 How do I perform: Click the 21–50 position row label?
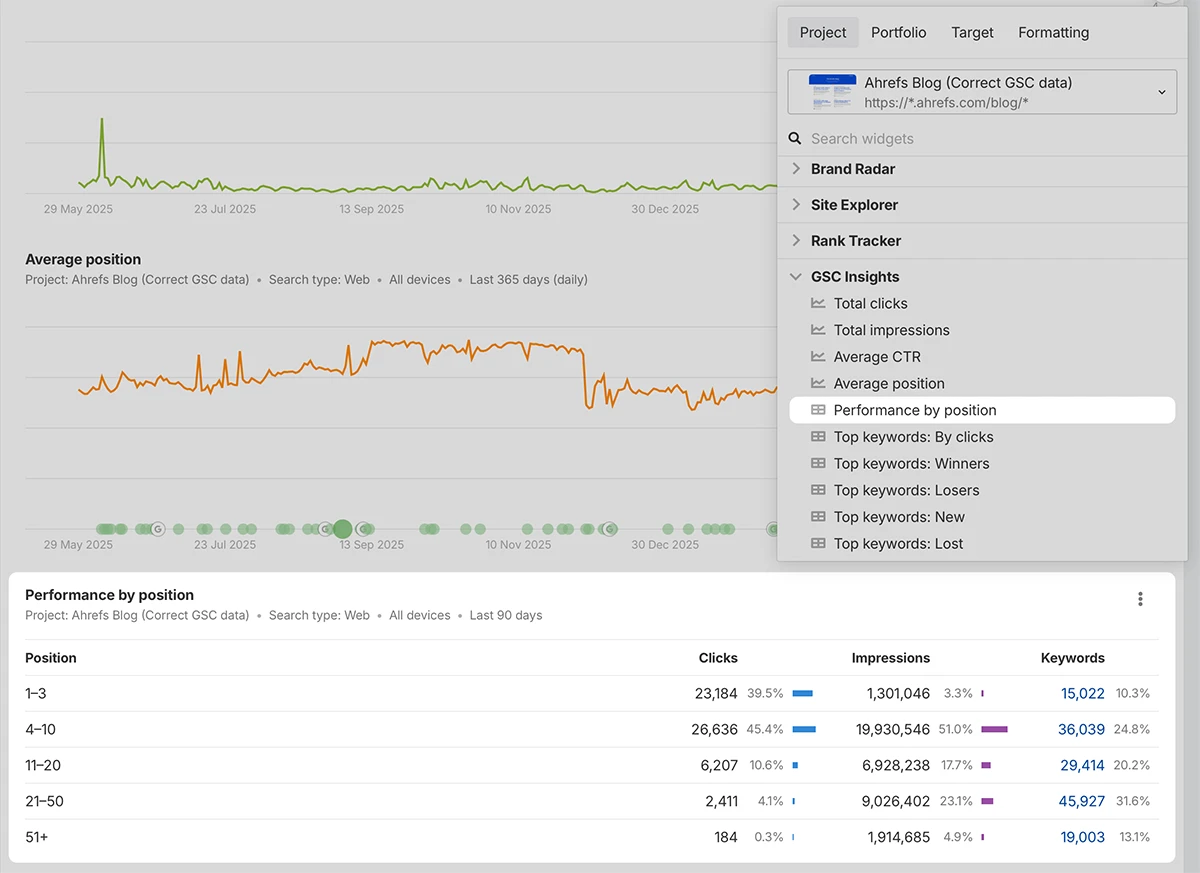tap(44, 801)
